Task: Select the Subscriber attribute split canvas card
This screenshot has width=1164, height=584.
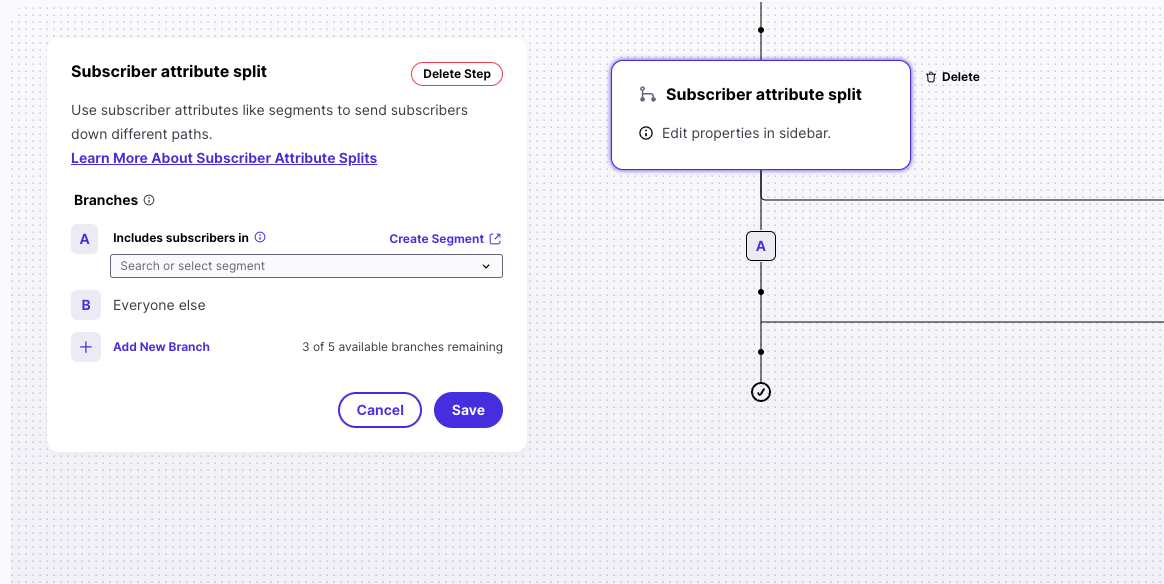Action: point(761,115)
